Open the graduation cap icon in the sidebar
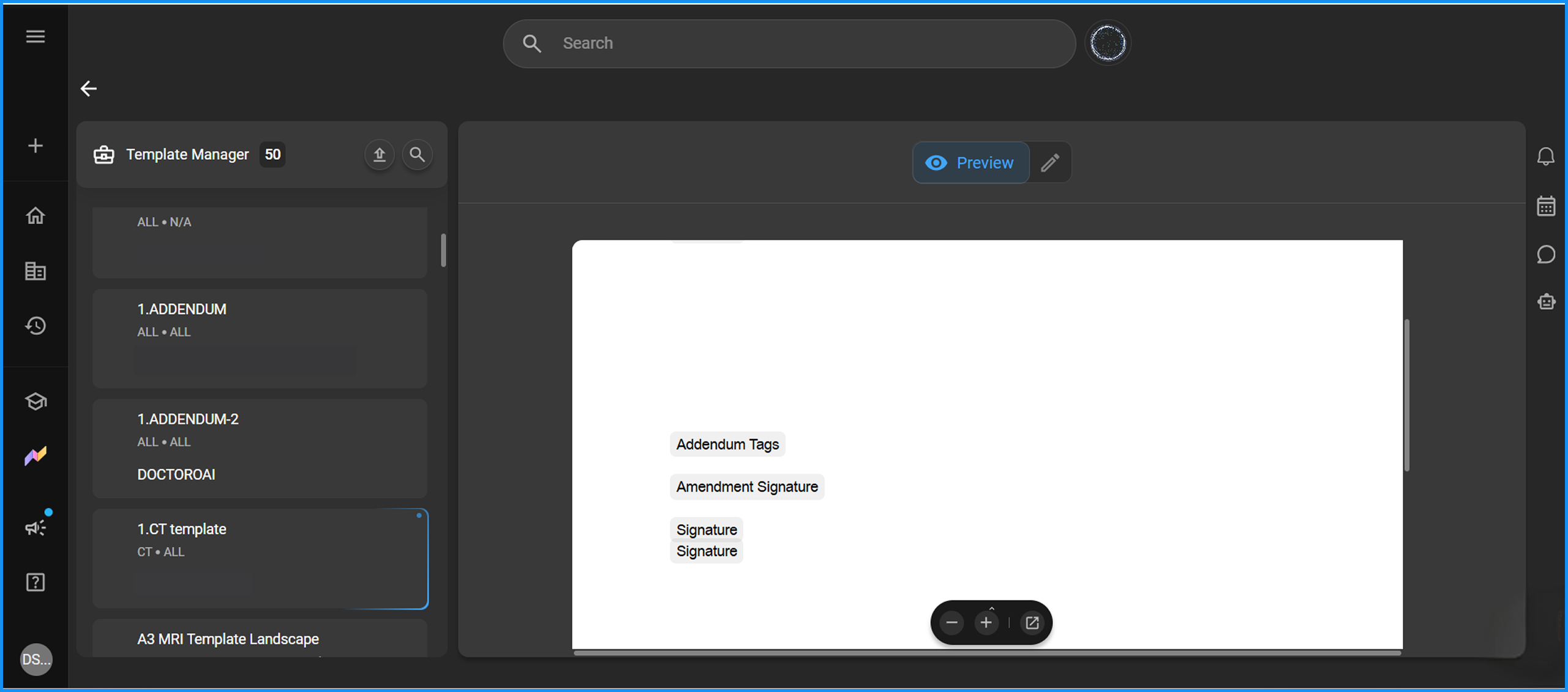The width and height of the screenshot is (1568, 692). pyautogui.click(x=36, y=402)
